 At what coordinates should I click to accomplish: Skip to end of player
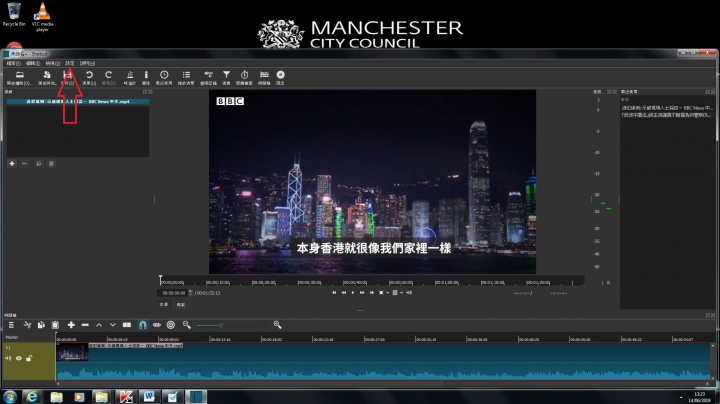point(371,292)
